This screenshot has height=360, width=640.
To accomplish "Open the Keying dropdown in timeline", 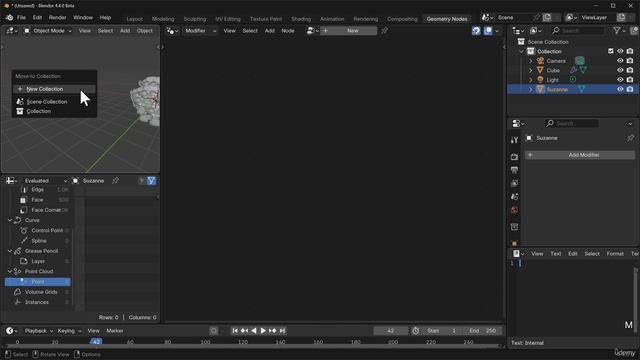I will pos(69,331).
